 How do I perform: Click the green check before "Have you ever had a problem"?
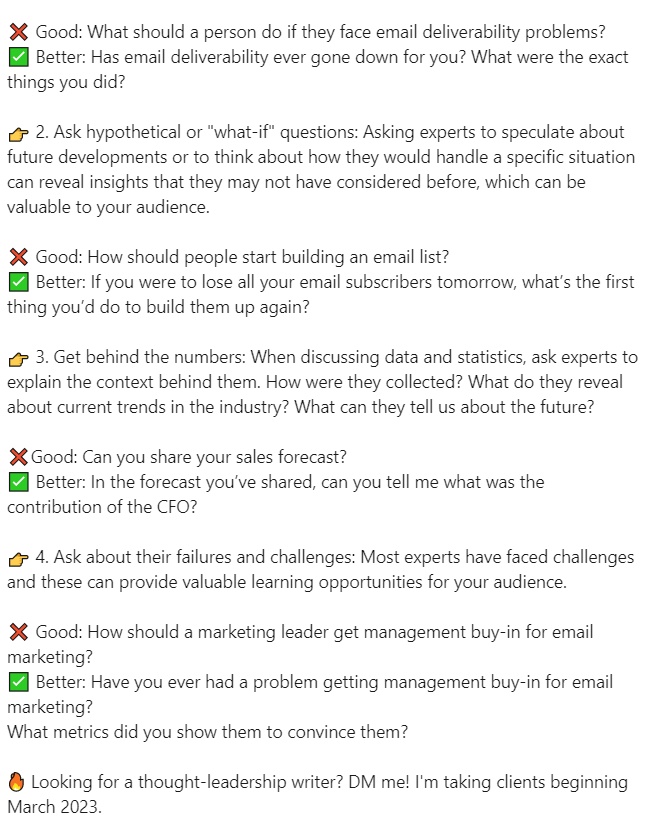pos(17,682)
